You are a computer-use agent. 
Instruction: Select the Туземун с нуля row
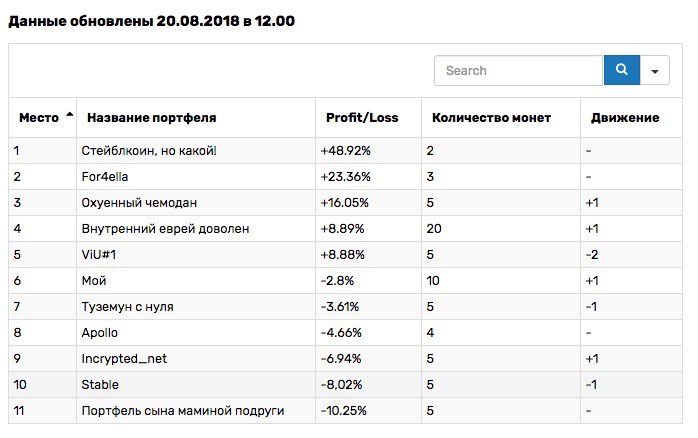point(345,307)
